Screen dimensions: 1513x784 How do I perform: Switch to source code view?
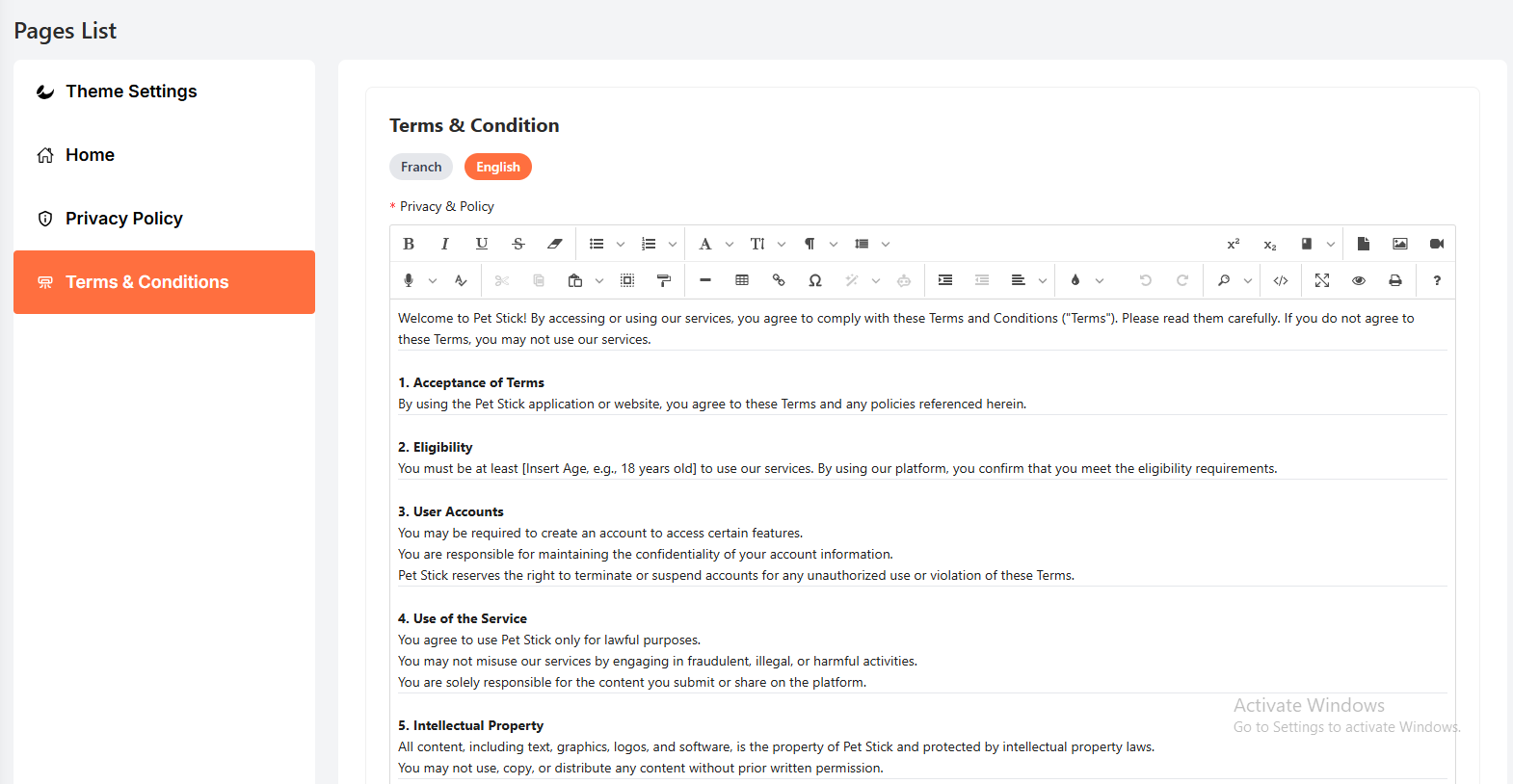(1281, 280)
